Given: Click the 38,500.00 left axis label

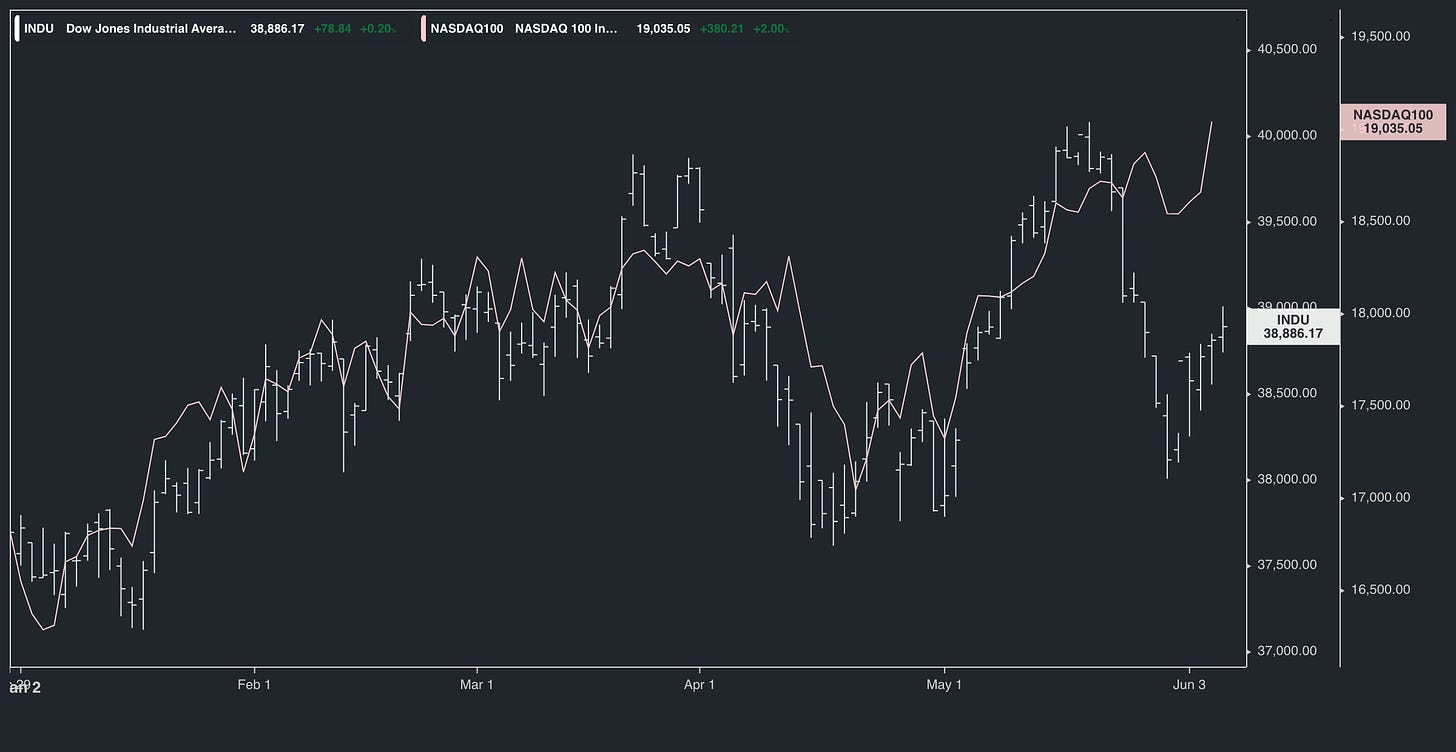Looking at the screenshot, I should [x=1287, y=393].
